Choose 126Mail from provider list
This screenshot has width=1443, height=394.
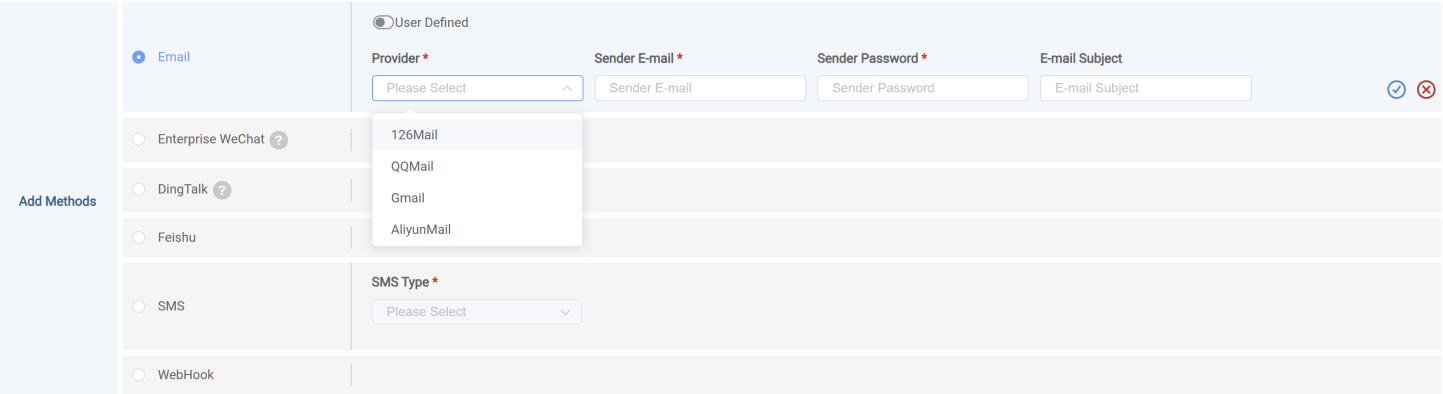click(477, 134)
